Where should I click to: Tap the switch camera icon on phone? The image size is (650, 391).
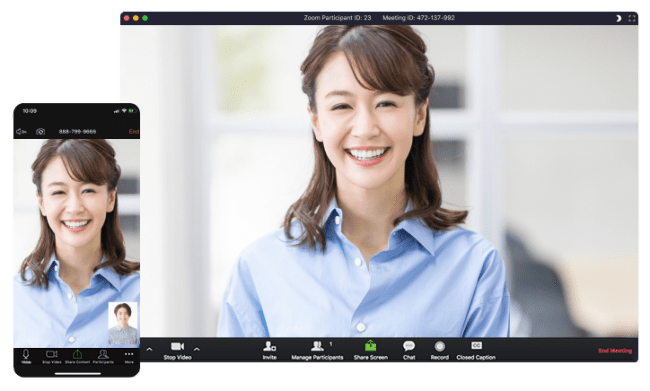point(40,131)
